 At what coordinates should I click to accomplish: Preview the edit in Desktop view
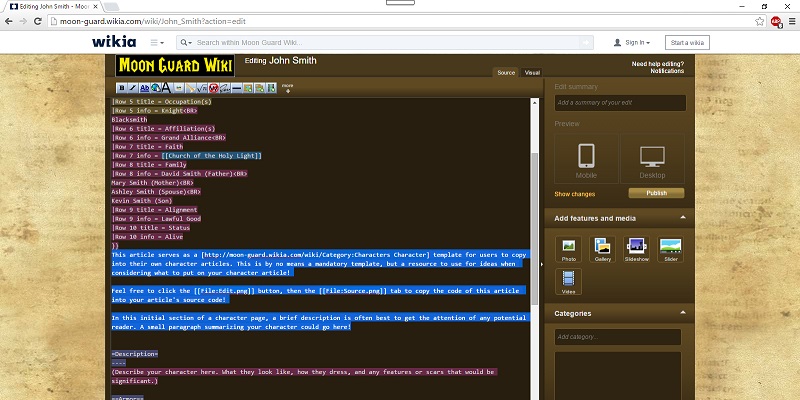653,159
